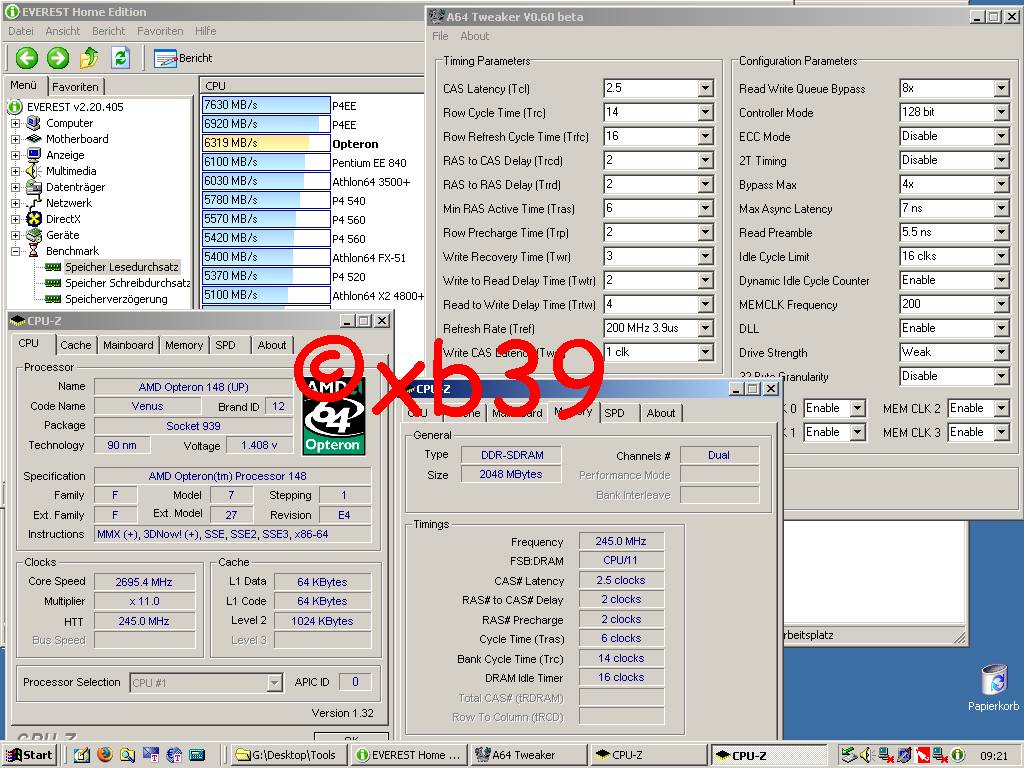1024x768 pixels.
Task: Open the Bericht report button
Action: coord(183,58)
